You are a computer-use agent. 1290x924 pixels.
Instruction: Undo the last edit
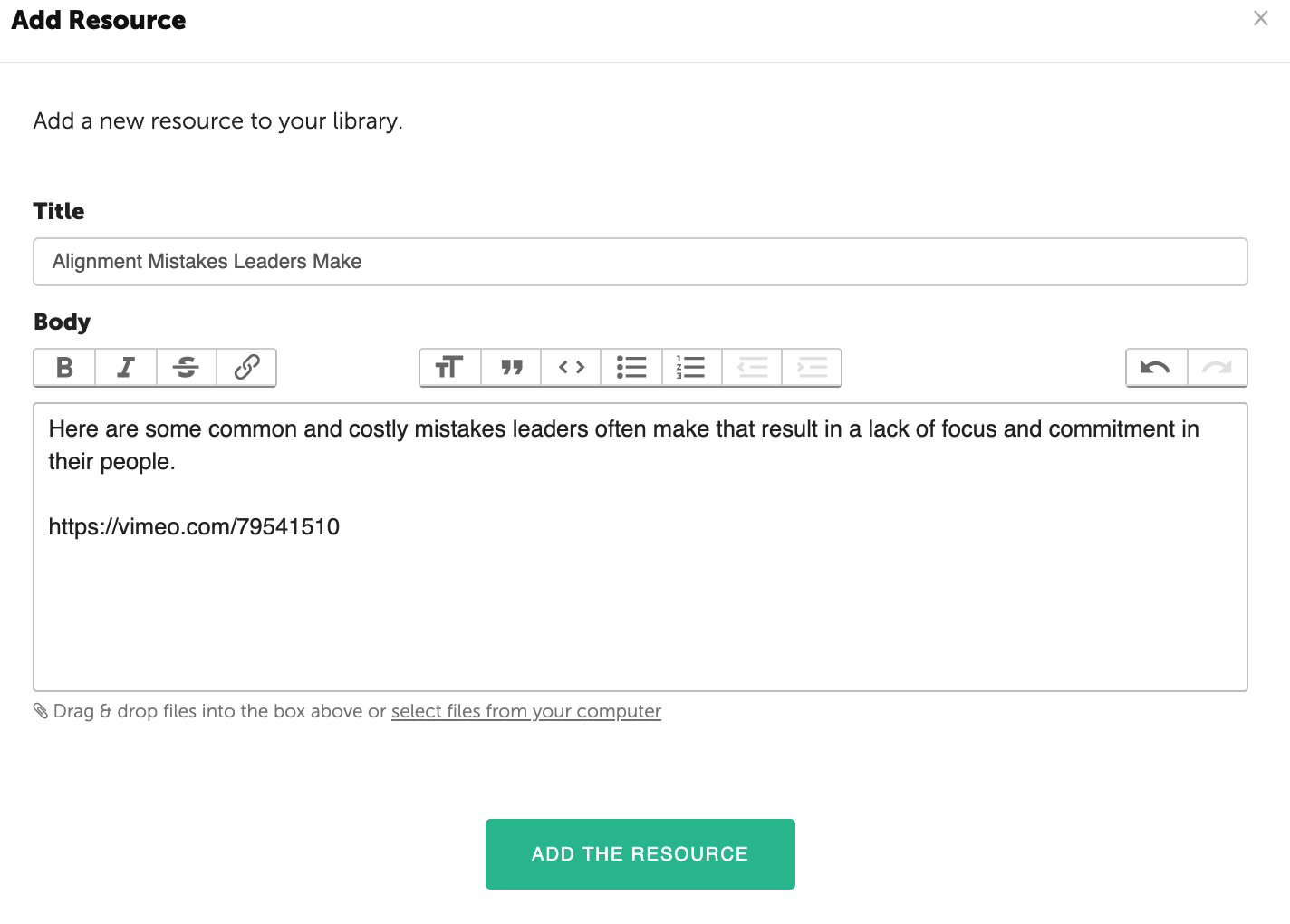[x=1156, y=367]
